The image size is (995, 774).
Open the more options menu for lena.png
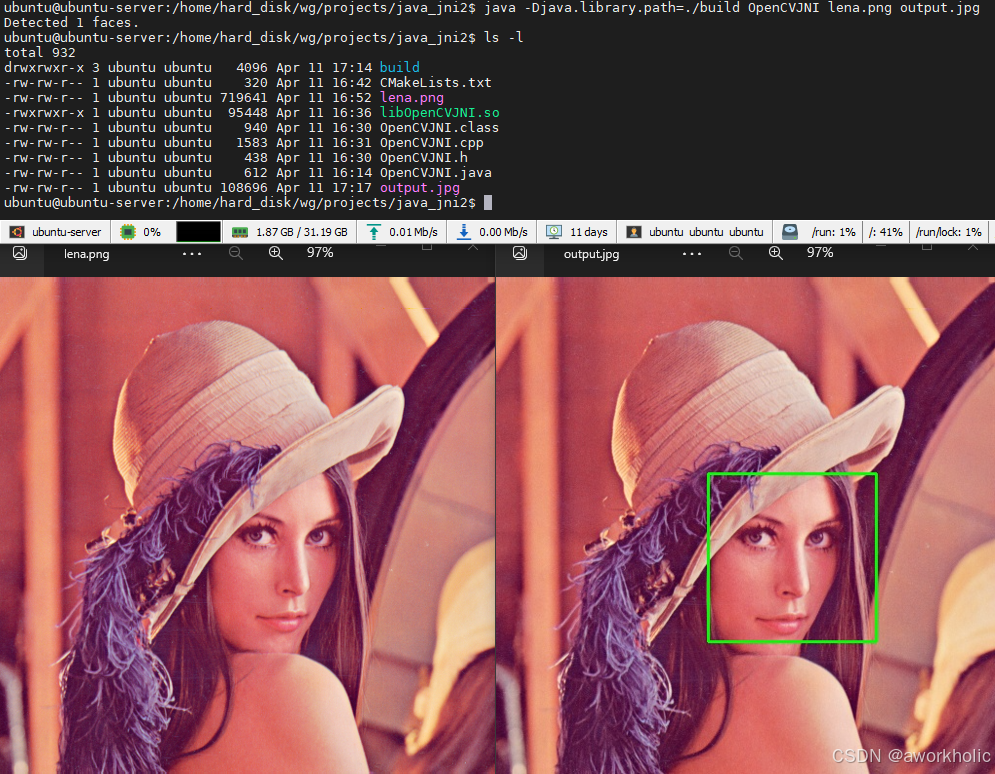click(192, 254)
